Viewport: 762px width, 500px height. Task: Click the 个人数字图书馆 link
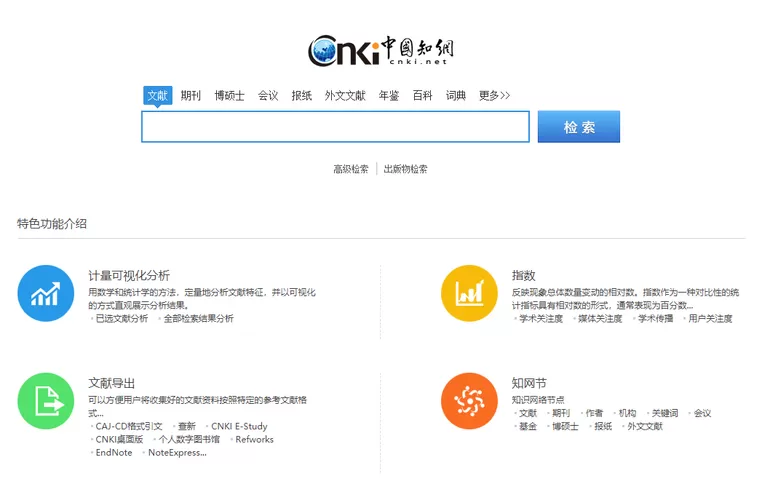189,440
